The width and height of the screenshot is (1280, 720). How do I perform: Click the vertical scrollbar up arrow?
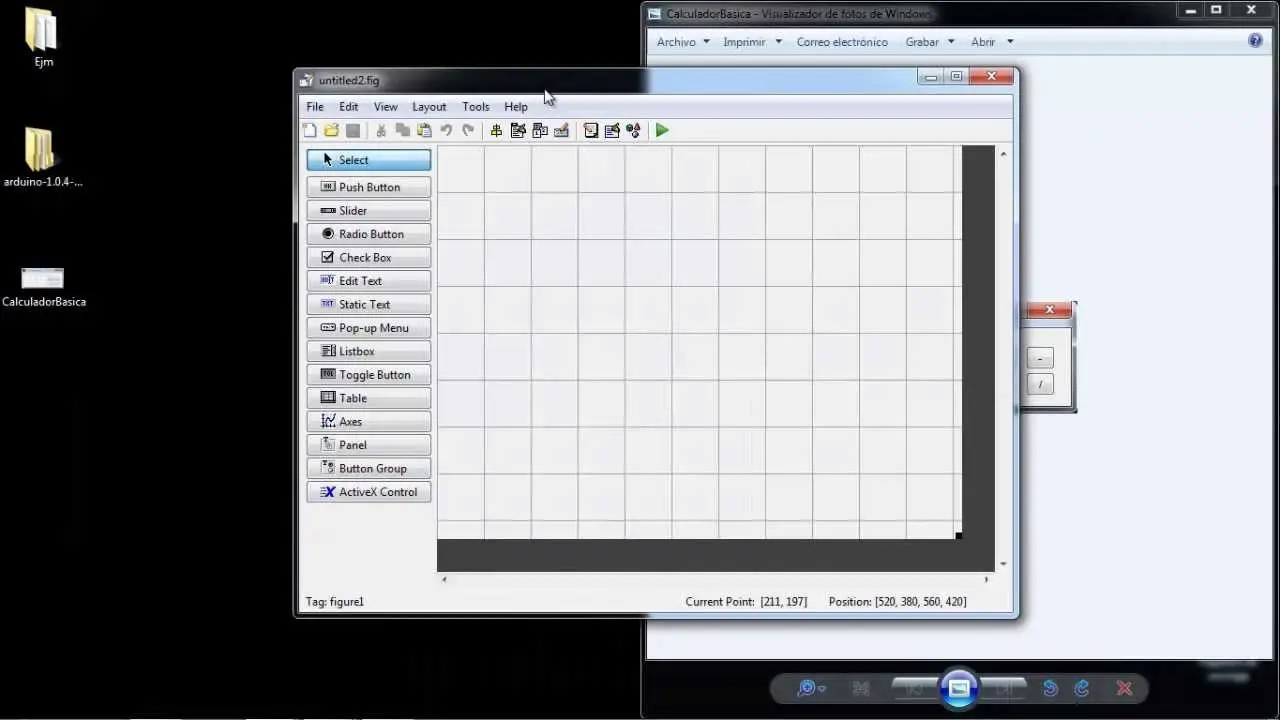pos(1003,154)
